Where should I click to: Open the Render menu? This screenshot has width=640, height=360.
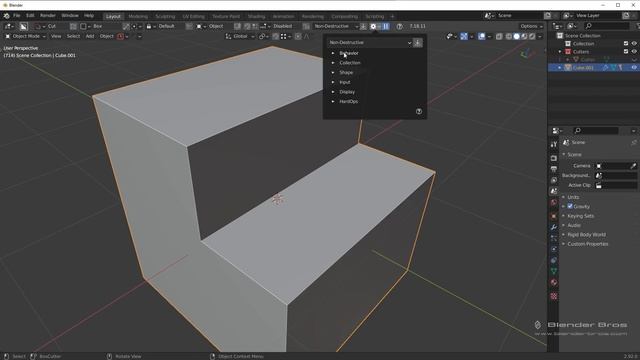(x=48, y=16)
